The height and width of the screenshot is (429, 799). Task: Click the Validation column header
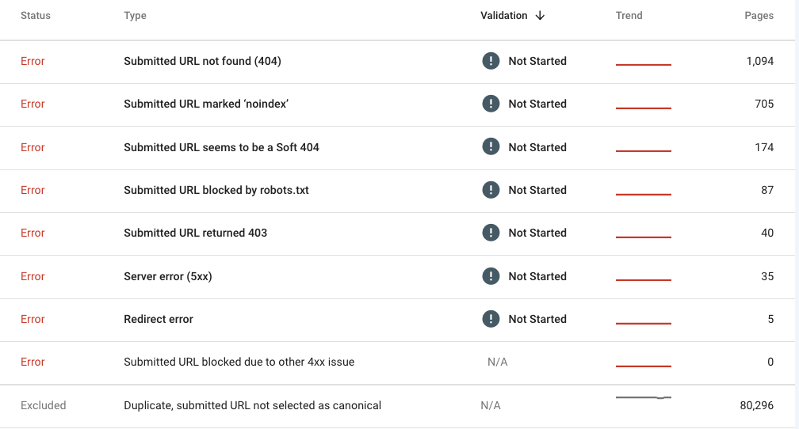pyautogui.click(x=503, y=16)
